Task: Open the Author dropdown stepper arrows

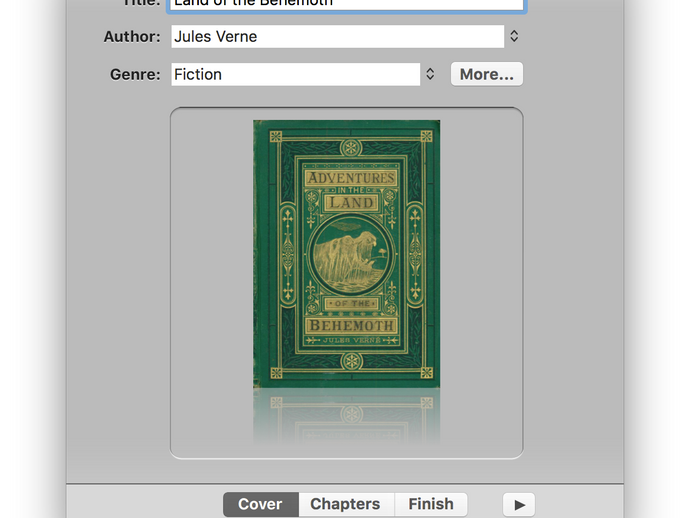Action: pos(514,36)
